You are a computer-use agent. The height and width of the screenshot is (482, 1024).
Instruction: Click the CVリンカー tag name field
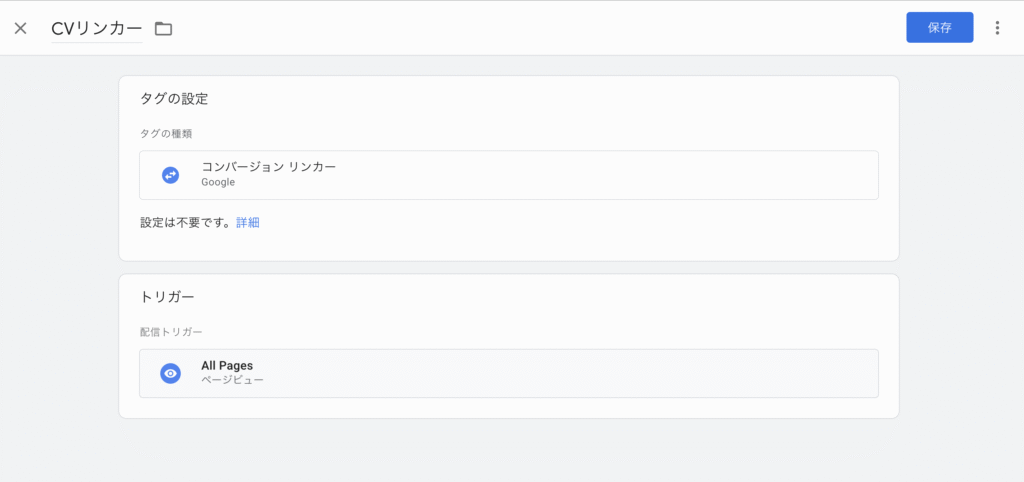96,28
